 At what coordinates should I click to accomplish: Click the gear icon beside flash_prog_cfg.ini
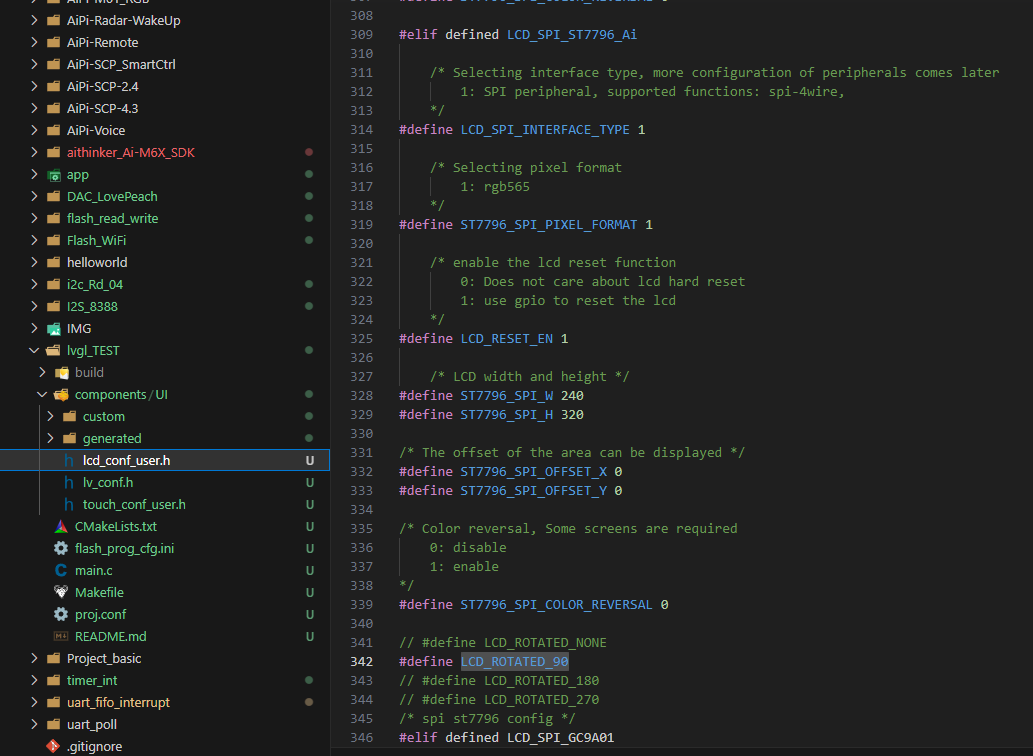pos(61,548)
